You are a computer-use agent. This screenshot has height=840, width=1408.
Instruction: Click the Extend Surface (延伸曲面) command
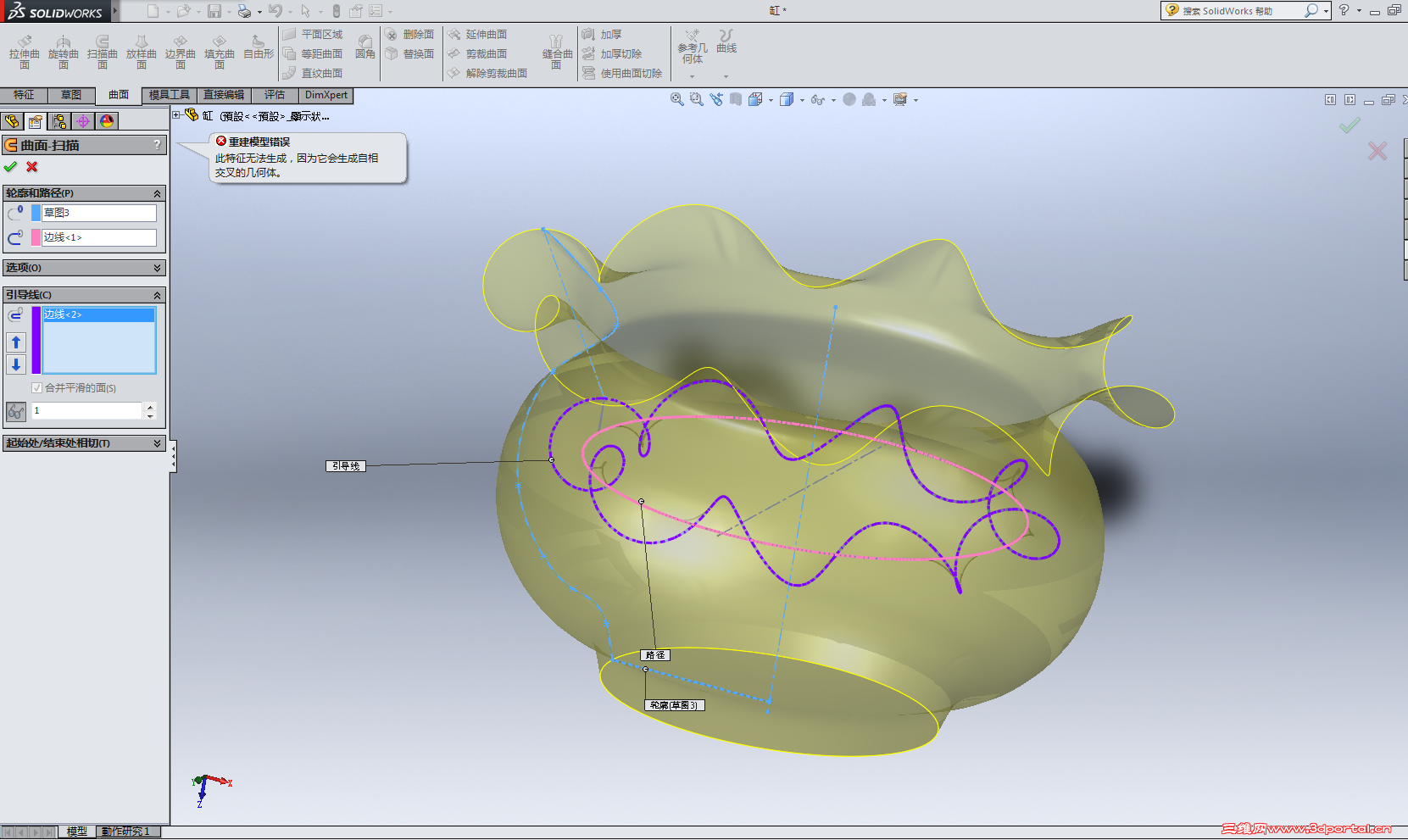tap(477, 34)
